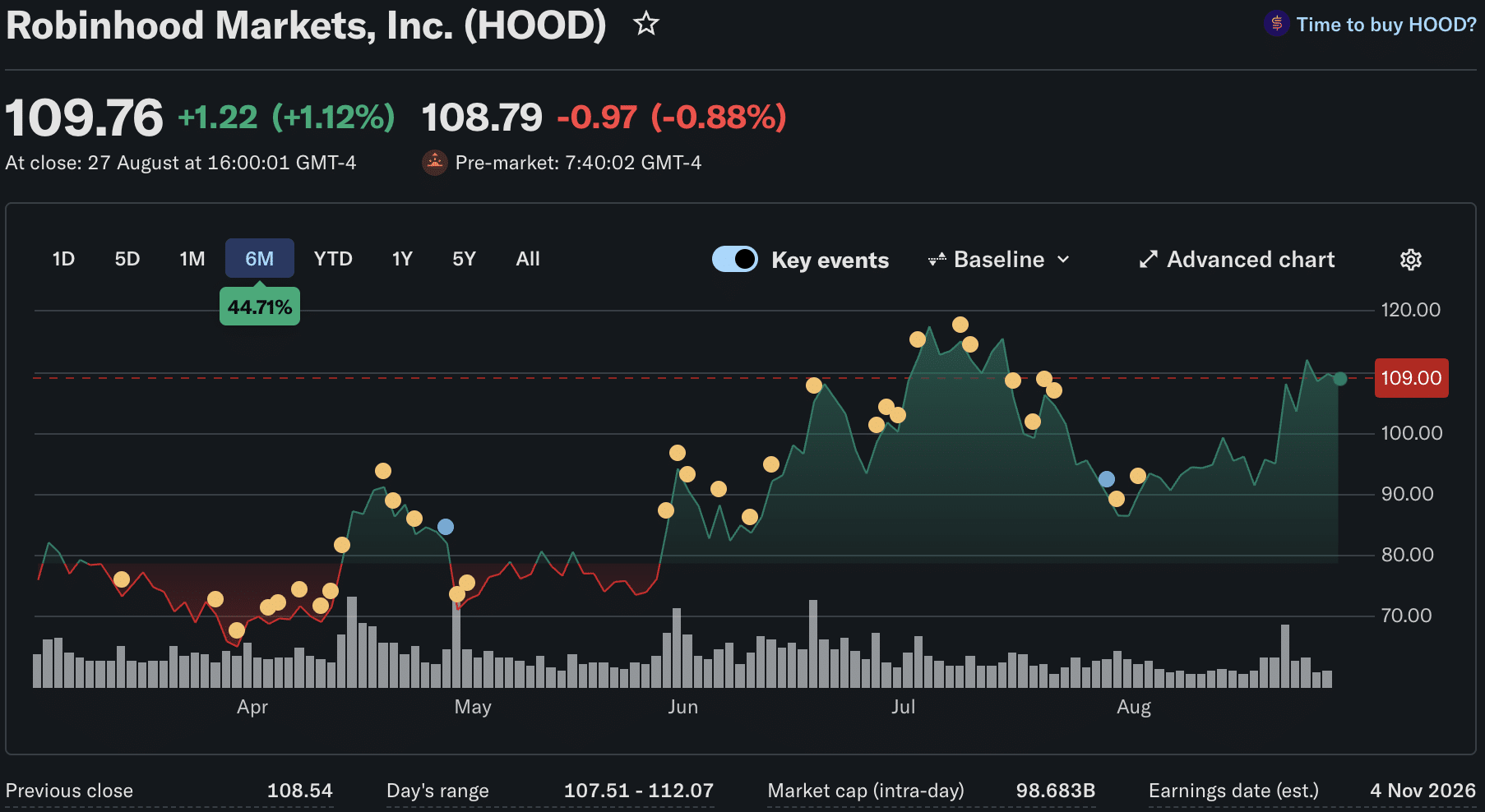The image size is (1485, 812).
Task: Click the Earnings date (est.) label
Action: pyautogui.click(x=1233, y=791)
